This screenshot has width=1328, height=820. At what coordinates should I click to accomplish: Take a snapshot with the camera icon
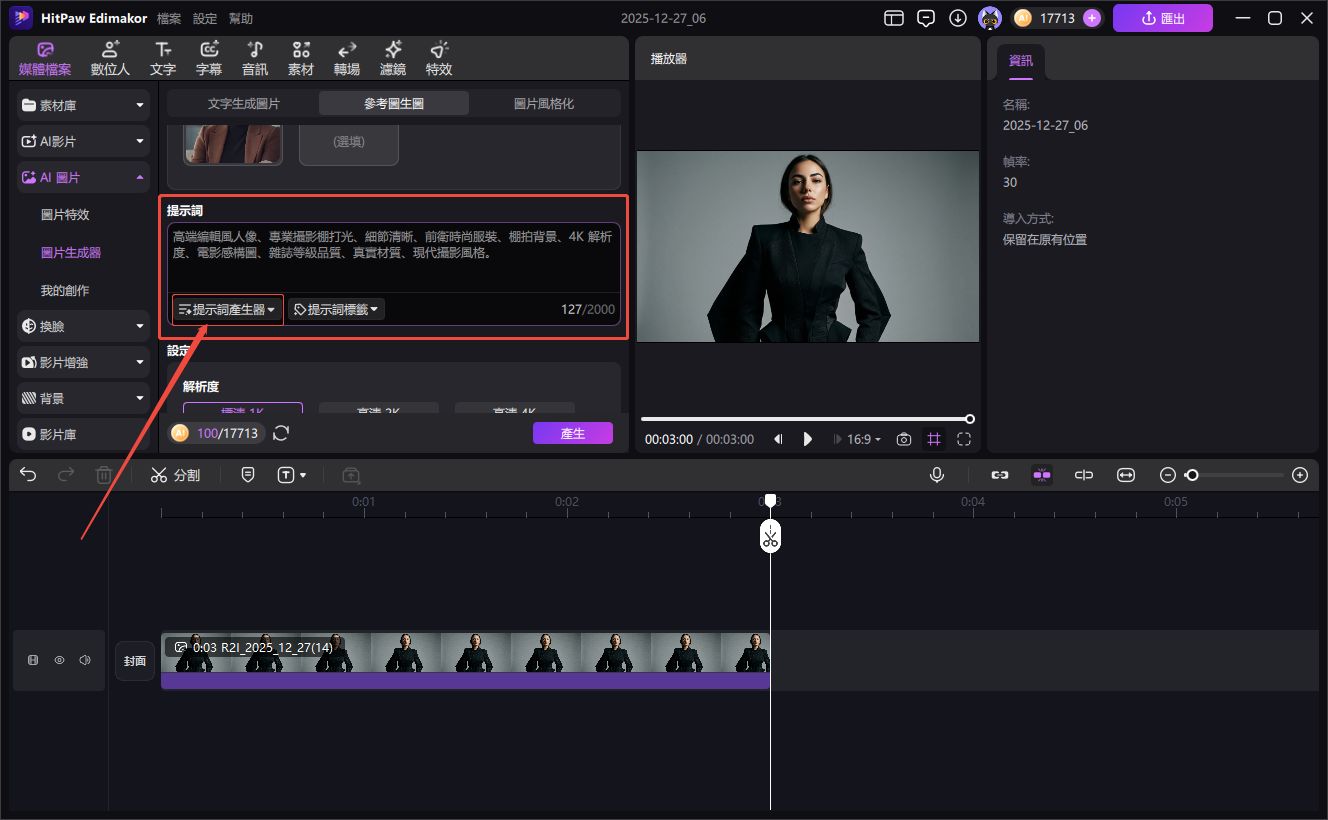(904, 439)
